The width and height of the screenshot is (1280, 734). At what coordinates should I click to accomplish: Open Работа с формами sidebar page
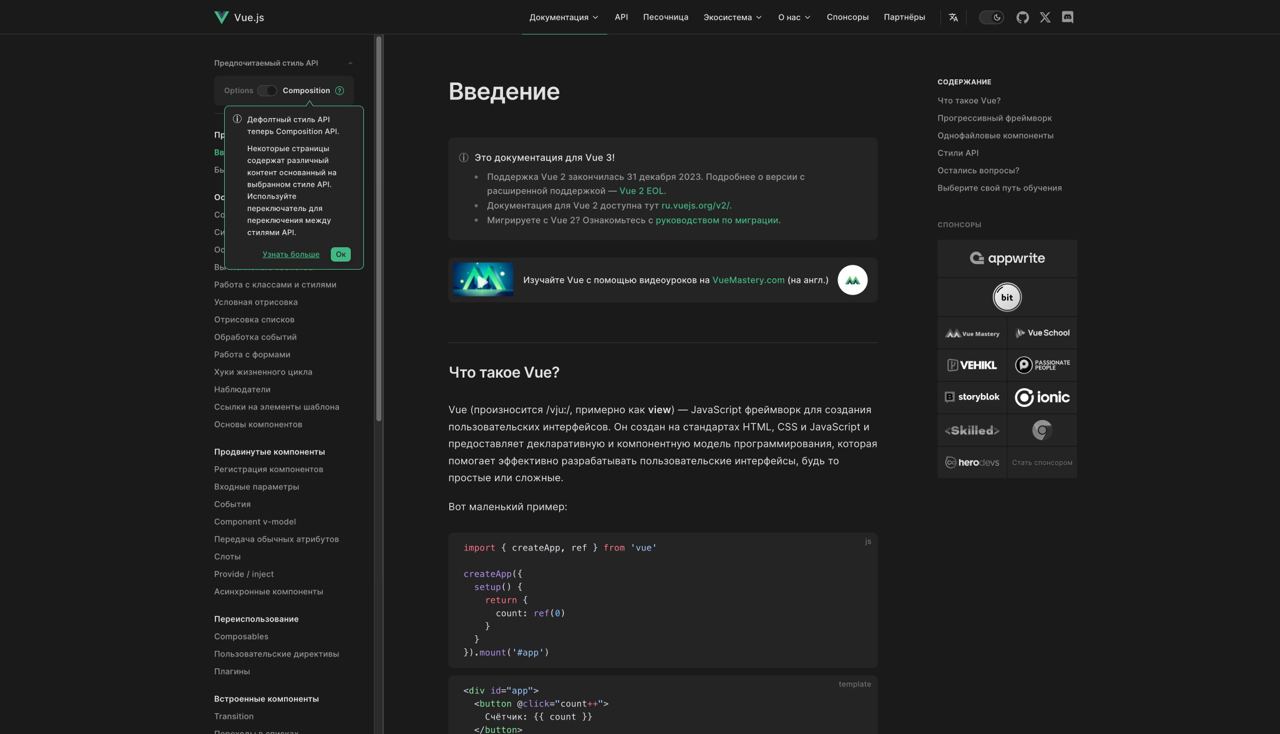coord(252,355)
